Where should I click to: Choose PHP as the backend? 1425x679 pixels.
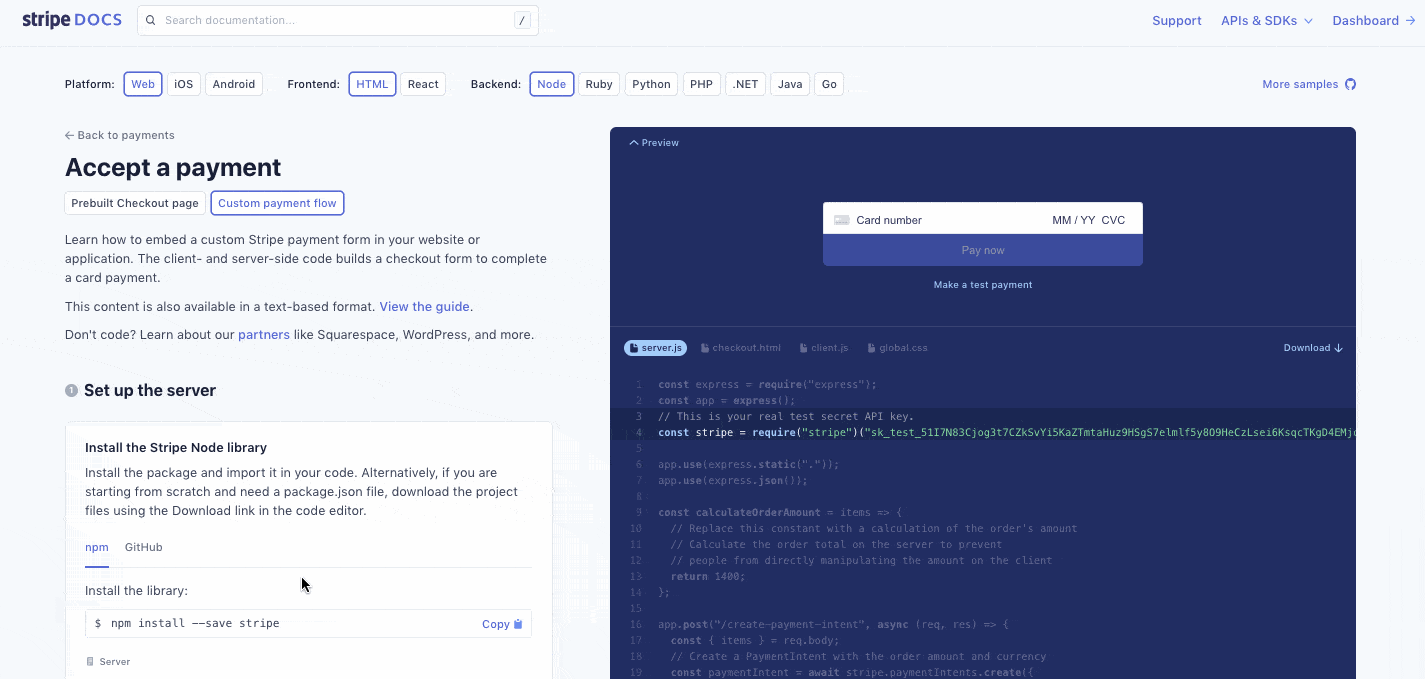pyautogui.click(x=702, y=84)
